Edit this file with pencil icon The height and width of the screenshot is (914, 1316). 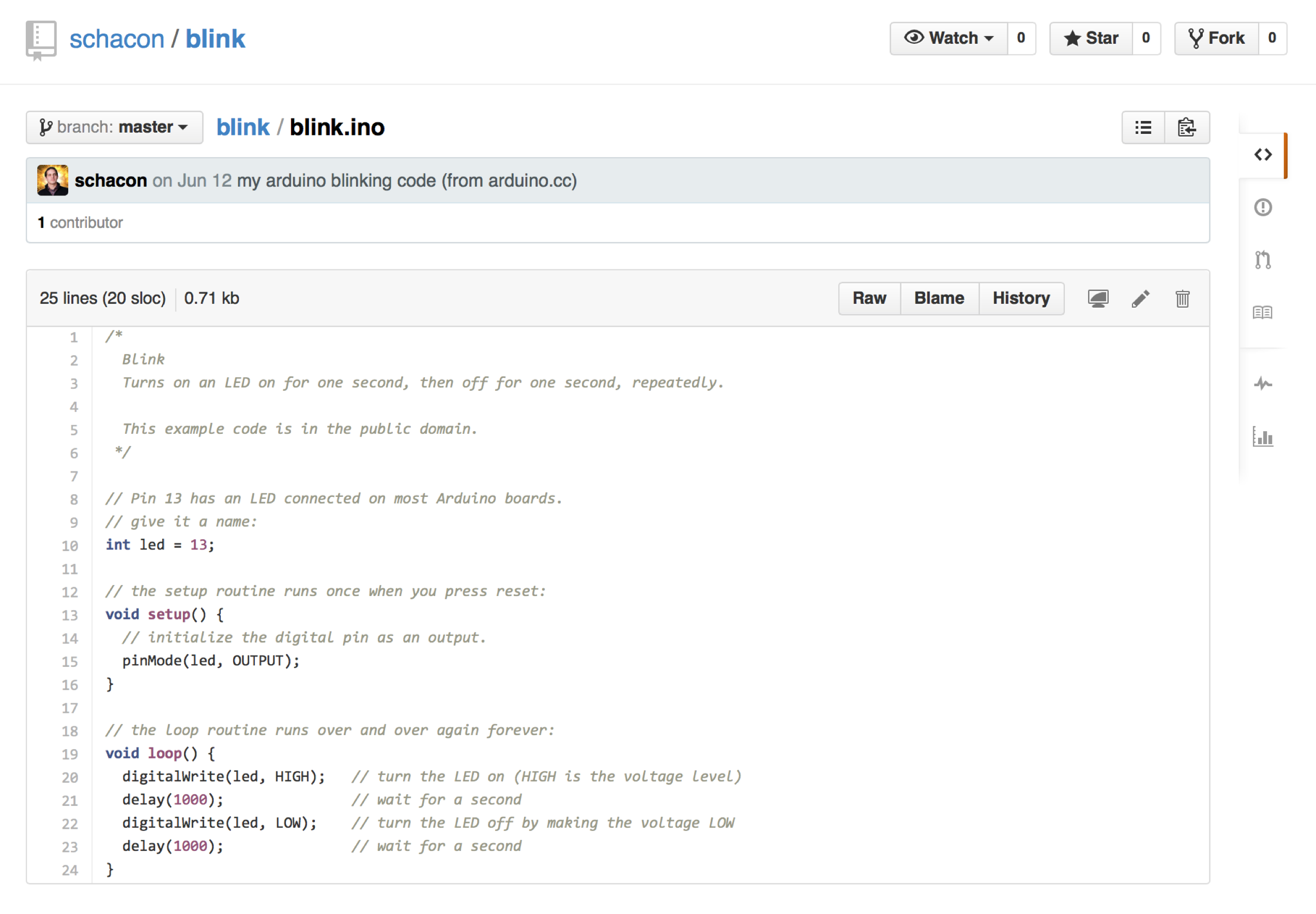click(x=1140, y=299)
